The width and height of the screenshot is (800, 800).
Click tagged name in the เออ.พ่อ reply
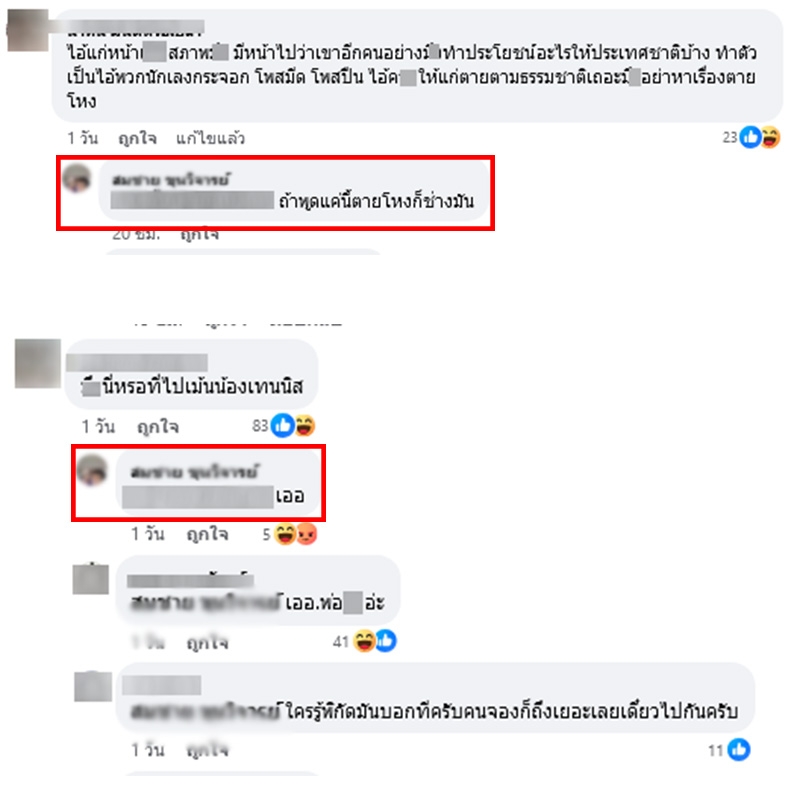pos(206,603)
